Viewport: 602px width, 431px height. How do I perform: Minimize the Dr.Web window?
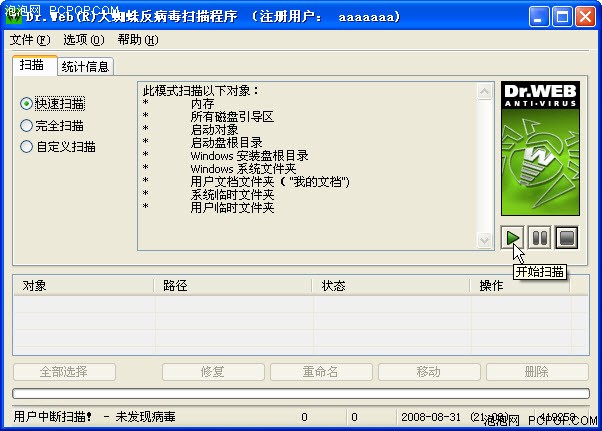[538, 17]
